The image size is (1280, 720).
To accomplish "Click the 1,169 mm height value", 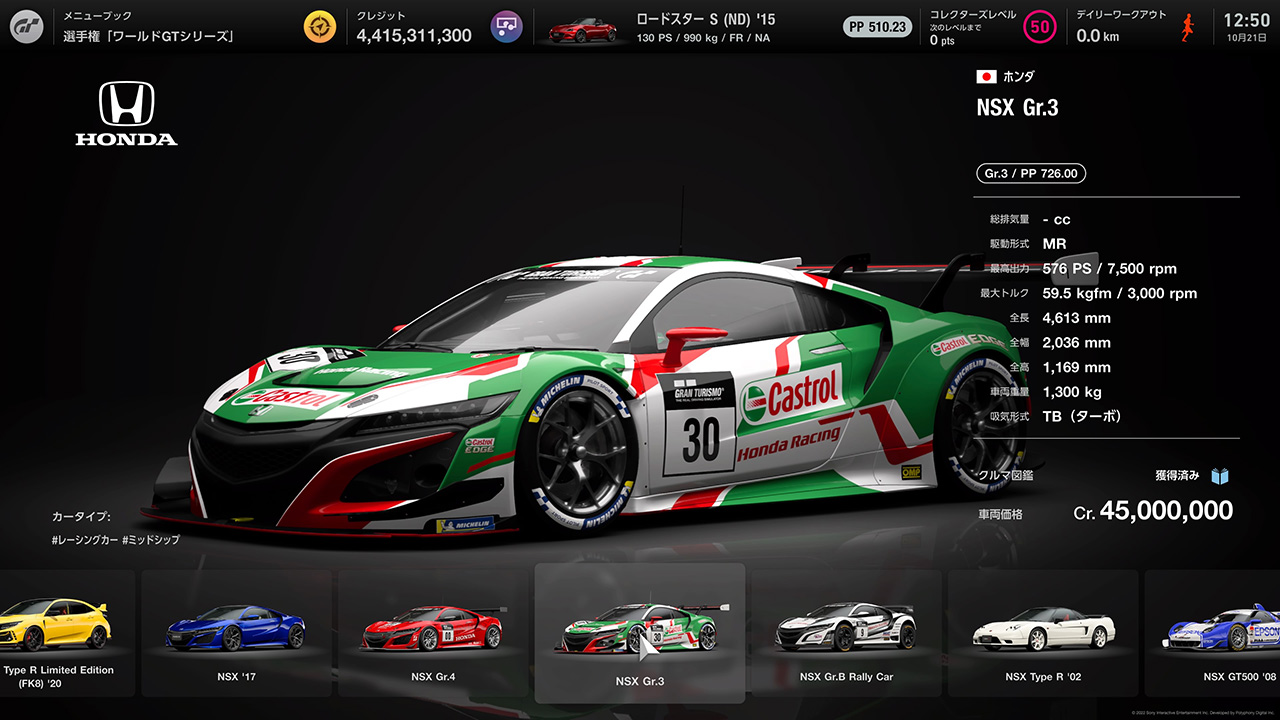I will pos(1076,367).
